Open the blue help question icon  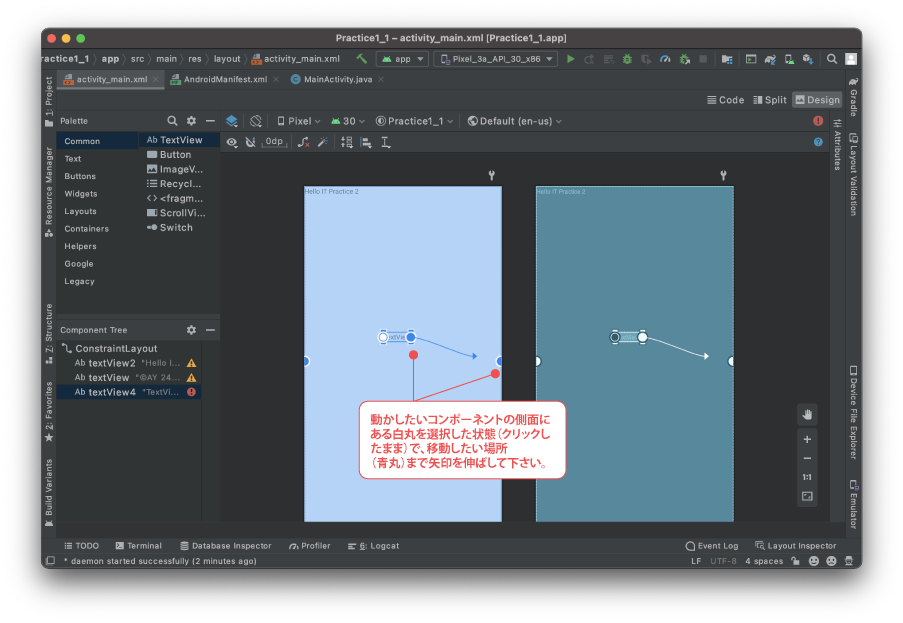click(x=818, y=142)
